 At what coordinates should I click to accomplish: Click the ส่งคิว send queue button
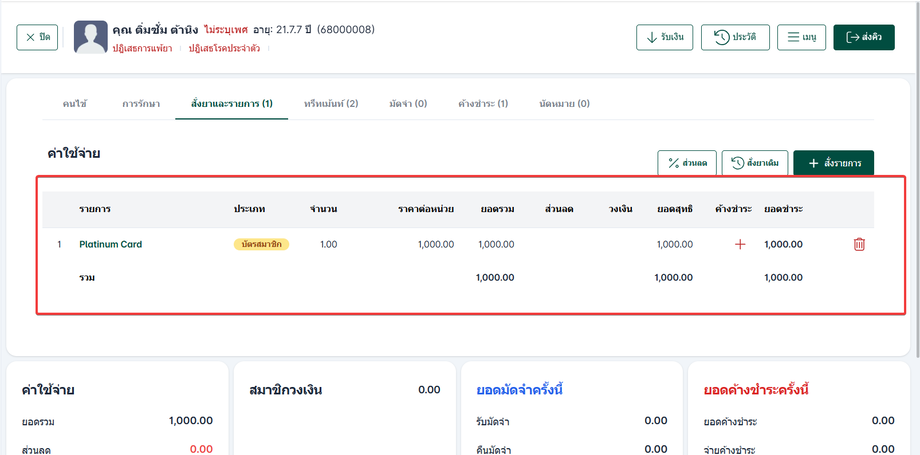864,38
